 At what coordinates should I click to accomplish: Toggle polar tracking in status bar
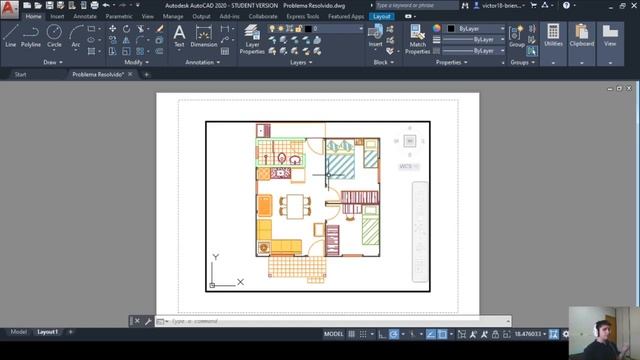[393, 334]
